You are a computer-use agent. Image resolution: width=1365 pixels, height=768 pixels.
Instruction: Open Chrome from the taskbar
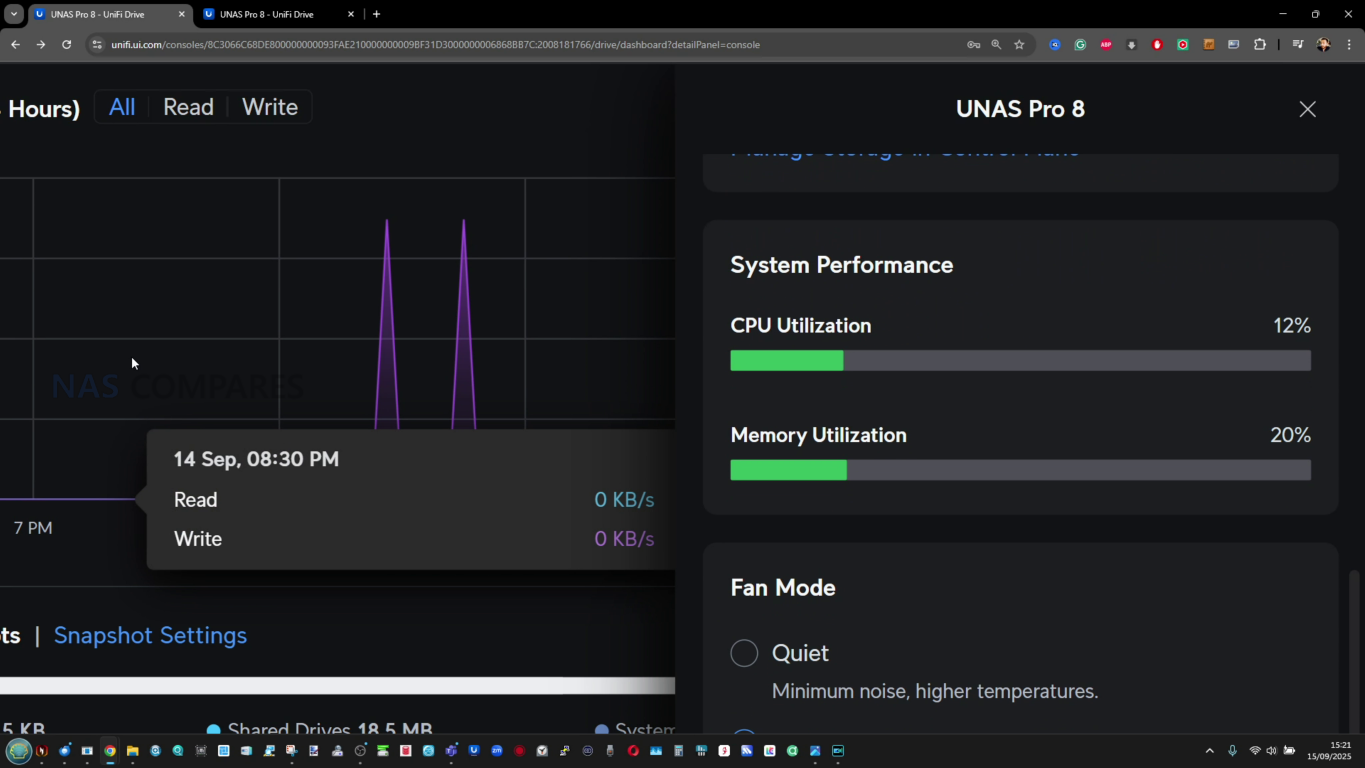pyautogui.click(x=110, y=751)
